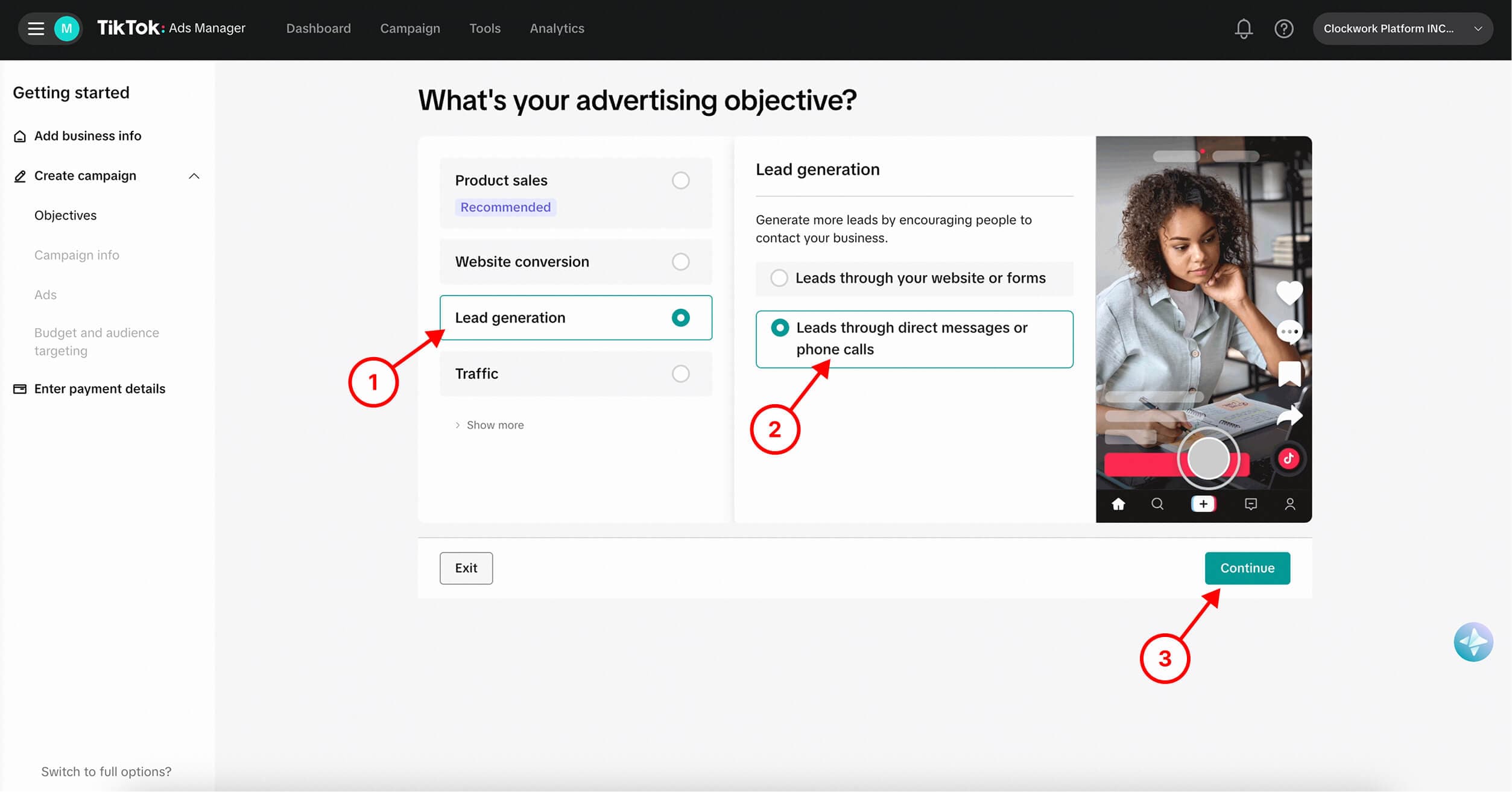Click the card icon beside Enter payment details
This screenshot has width=1512, height=792.
pyautogui.click(x=20, y=389)
